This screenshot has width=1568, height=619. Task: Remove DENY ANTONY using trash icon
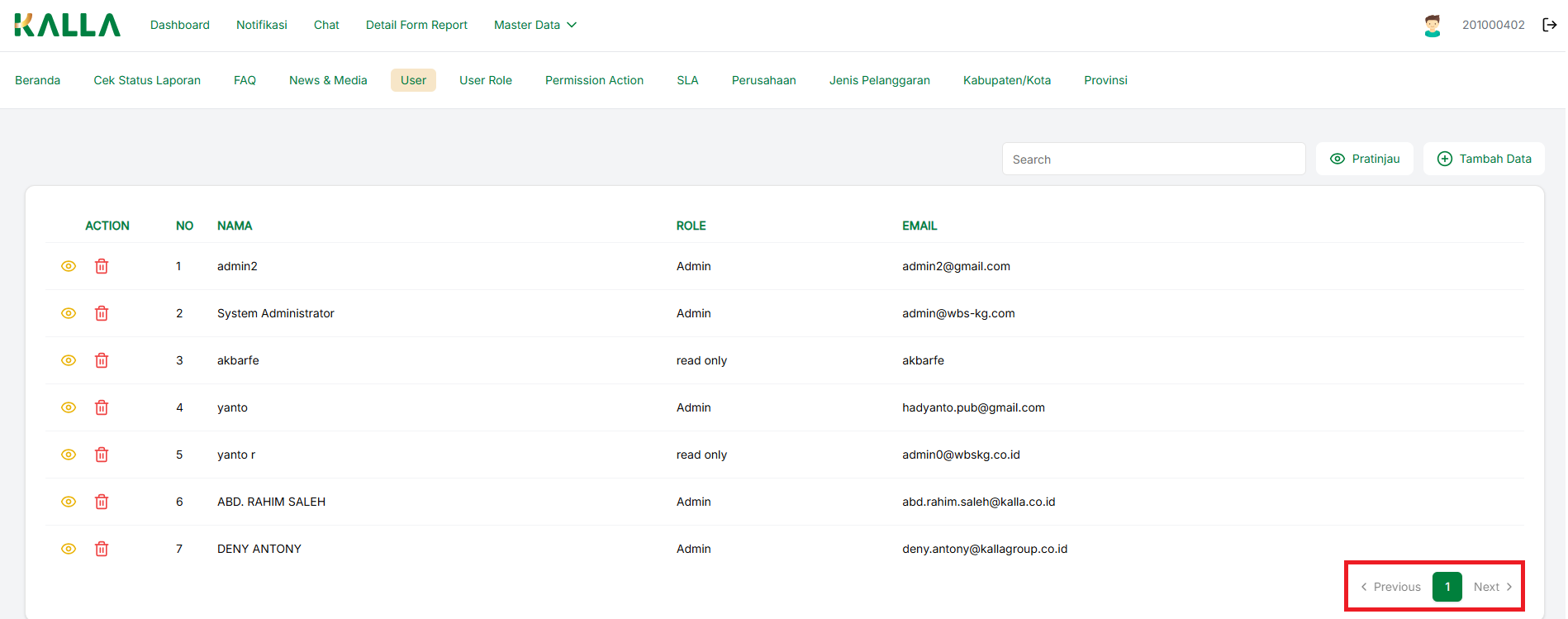coord(102,549)
